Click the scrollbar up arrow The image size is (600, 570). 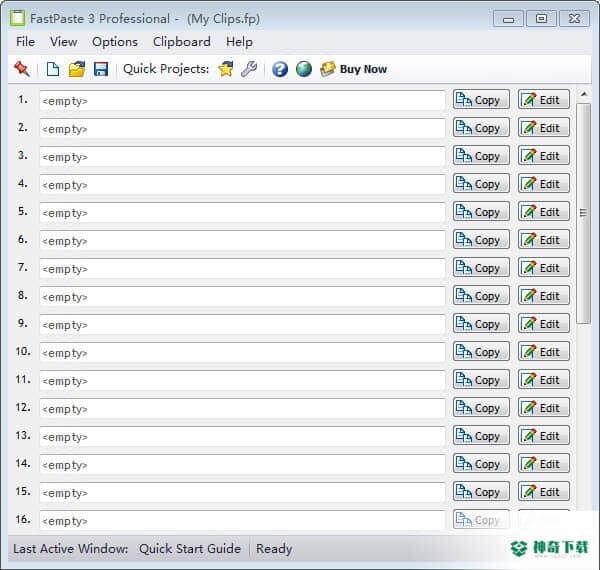coord(584,94)
